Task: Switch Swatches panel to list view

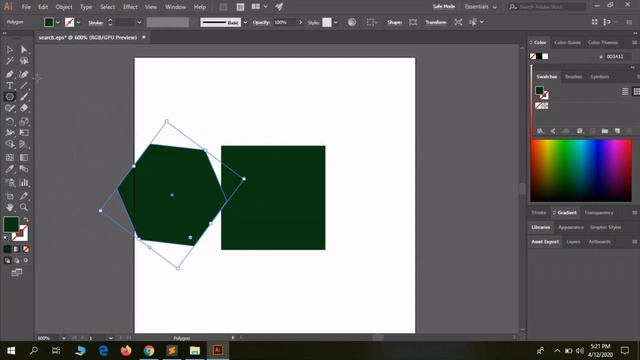Action: [x=625, y=91]
